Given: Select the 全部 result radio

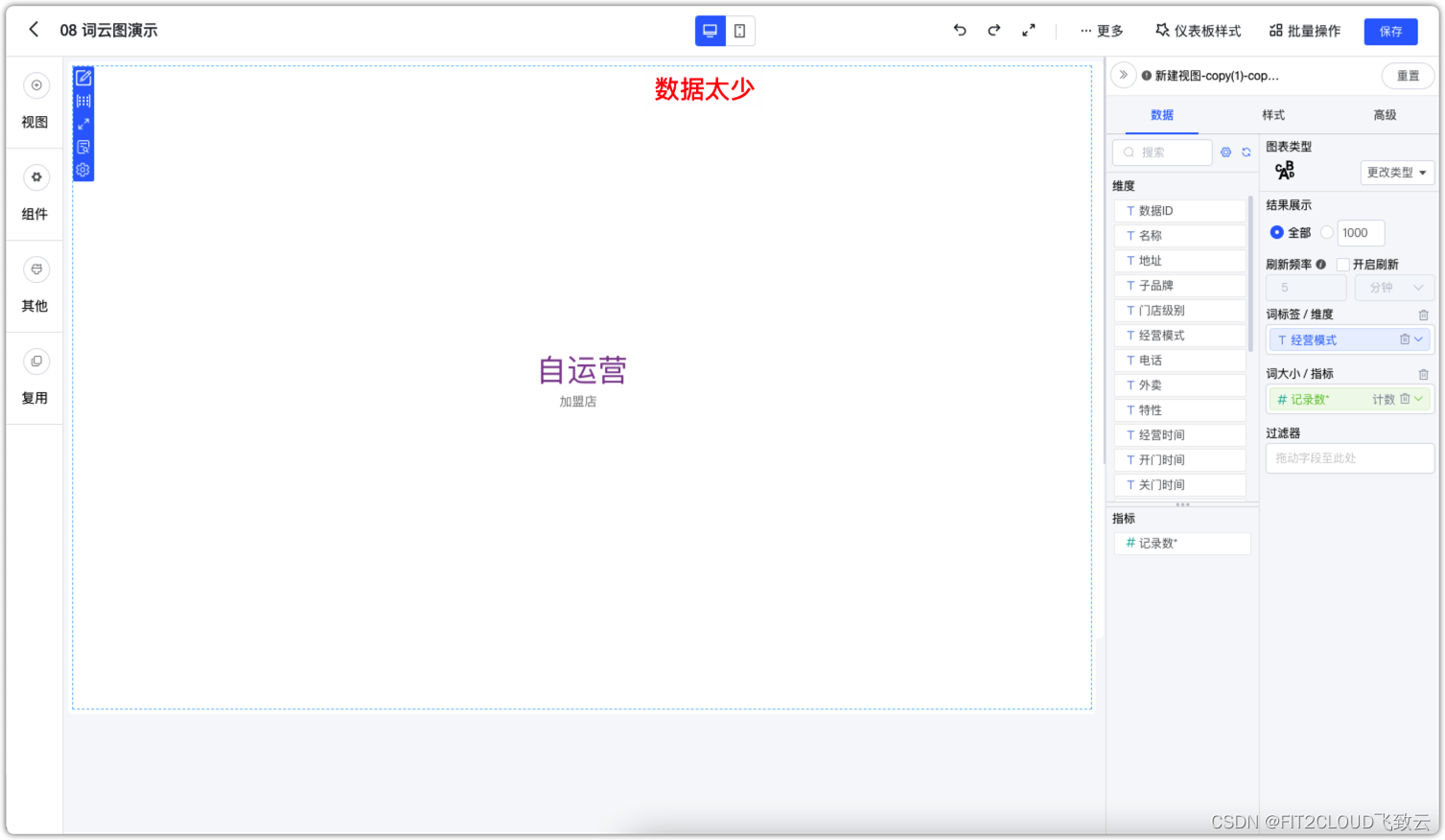Looking at the screenshot, I should coord(1277,232).
